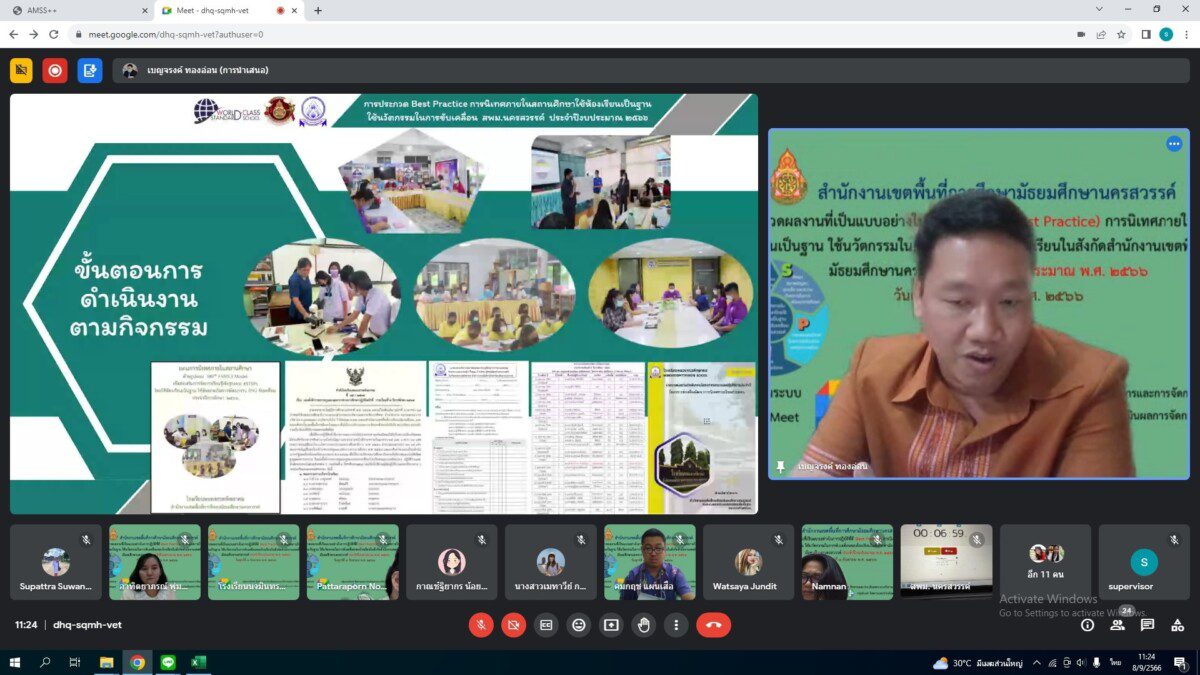Click the red recording indicator icon
The width and height of the screenshot is (1200, 675).
tap(55, 70)
